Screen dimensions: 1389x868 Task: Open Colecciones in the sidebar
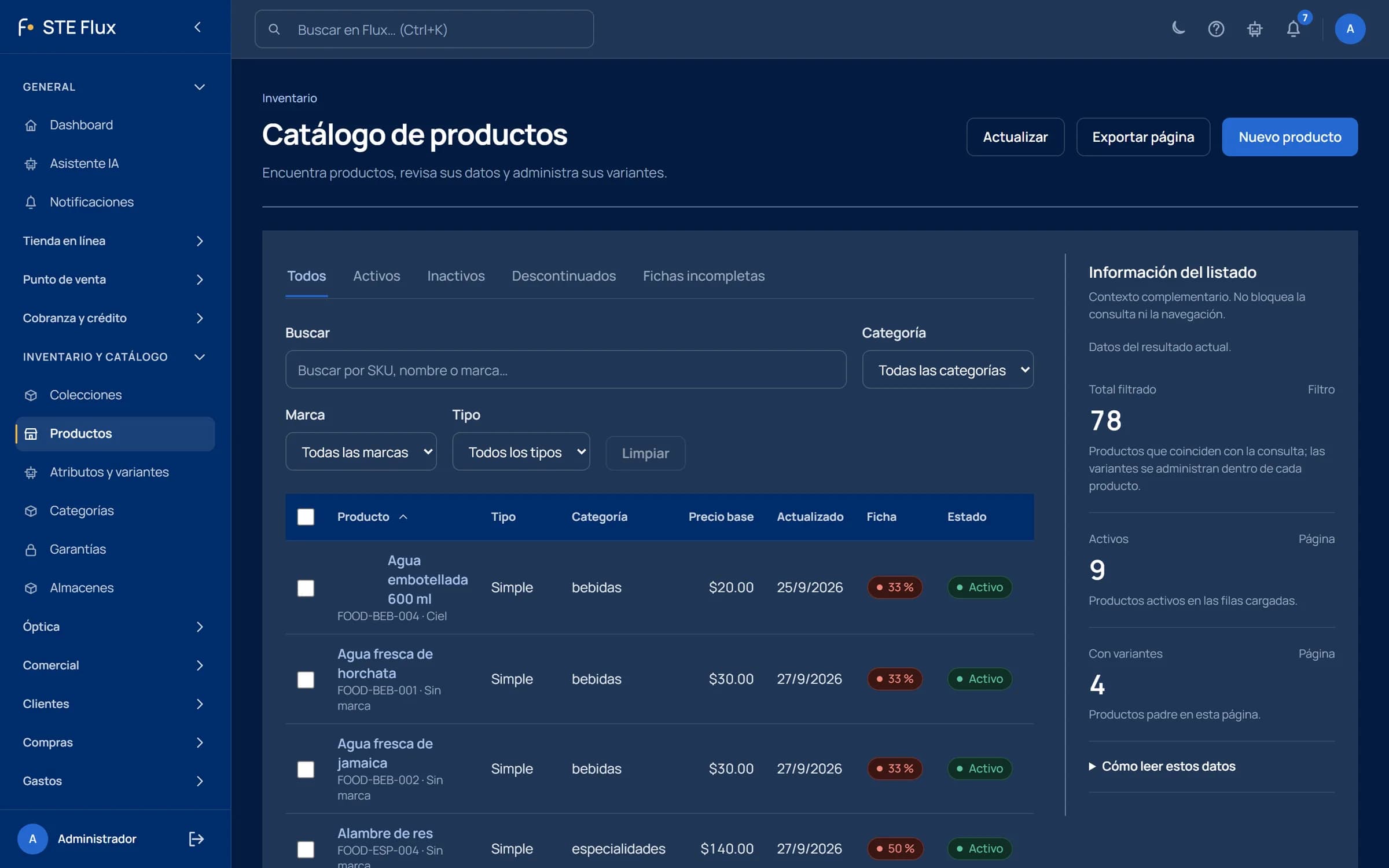pyautogui.click(x=115, y=395)
